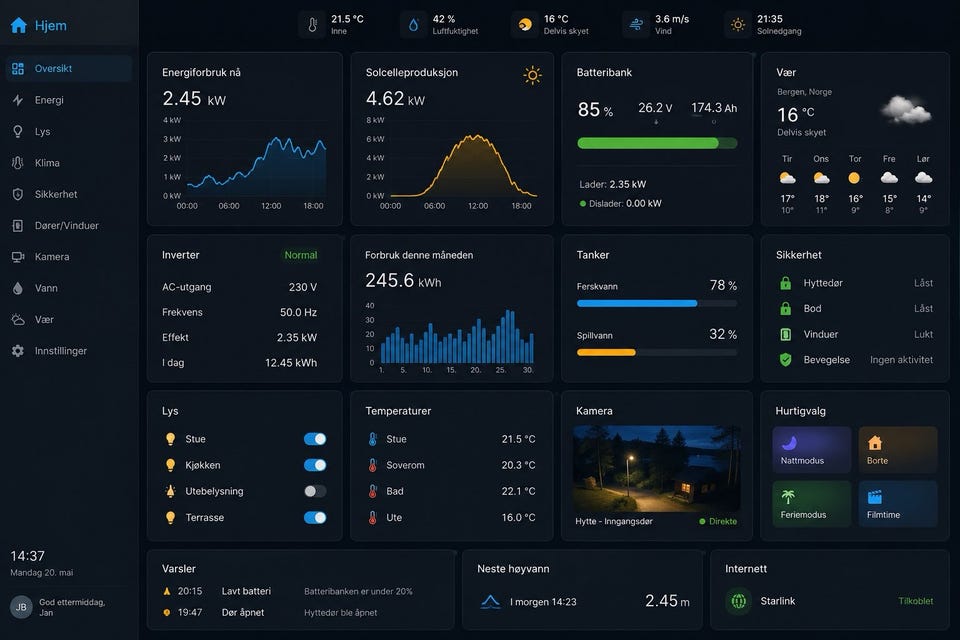Open Energi in the sidebar
The image size is (960, 640).
[x=69, y=100]
